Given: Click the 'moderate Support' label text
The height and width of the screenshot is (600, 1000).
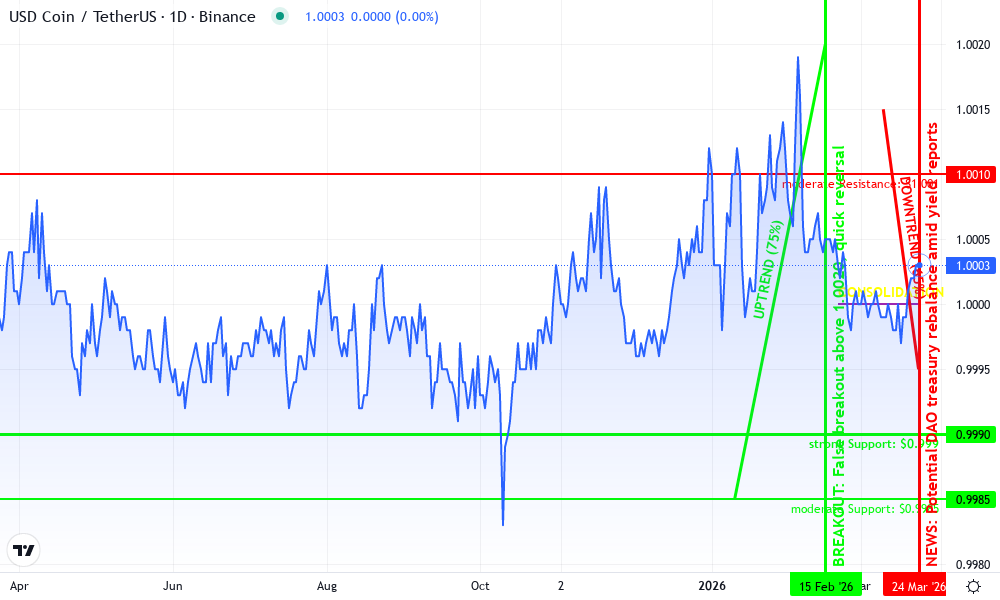Looking at the screenshot, I should pyautogui.click(x=864, y=509).
